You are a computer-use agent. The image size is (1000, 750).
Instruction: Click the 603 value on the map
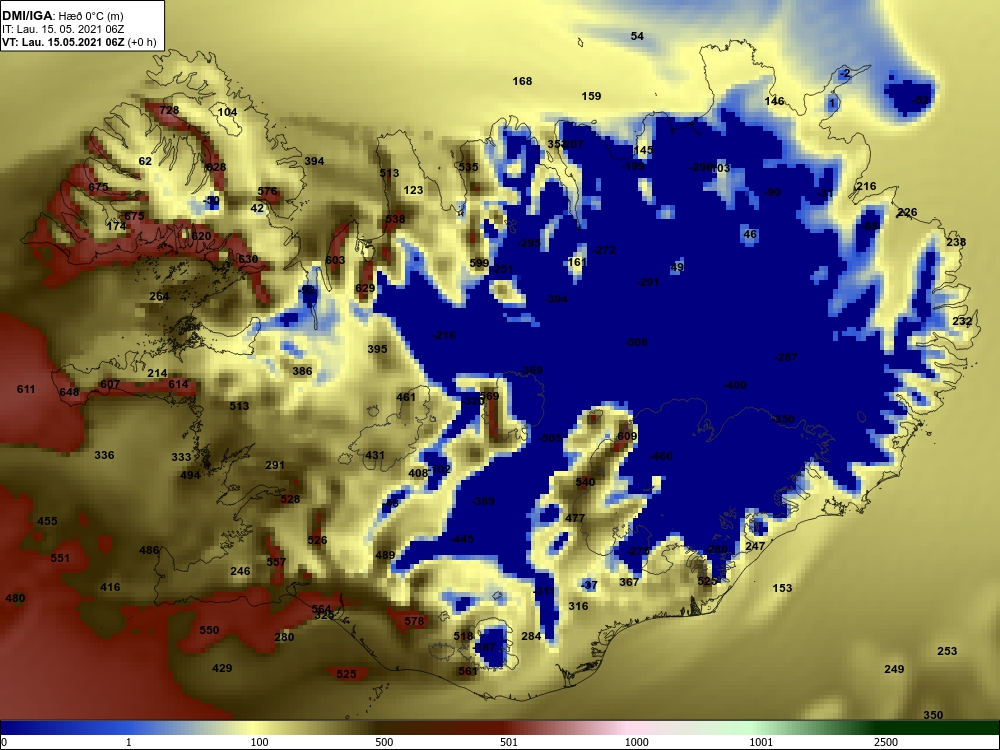pos(335,260)
